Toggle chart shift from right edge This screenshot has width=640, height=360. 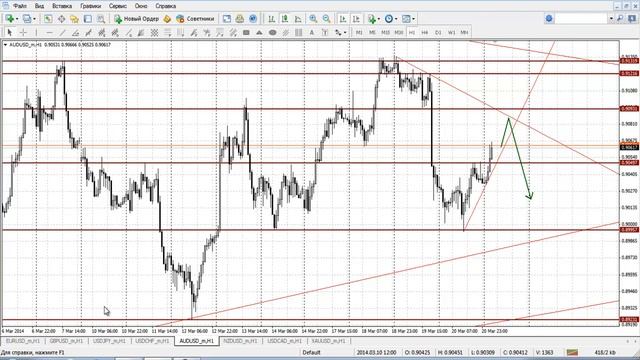point(356,19)
